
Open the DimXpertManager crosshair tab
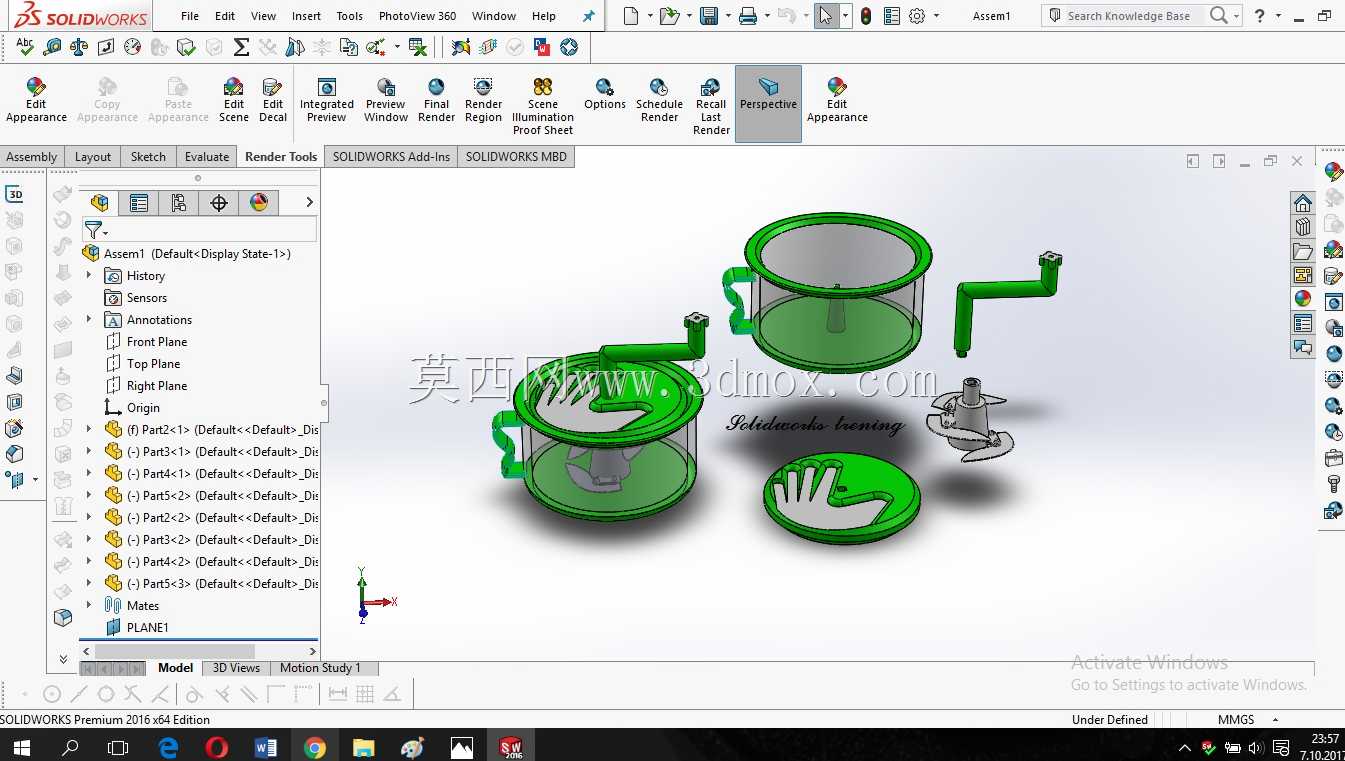[219, 203]
